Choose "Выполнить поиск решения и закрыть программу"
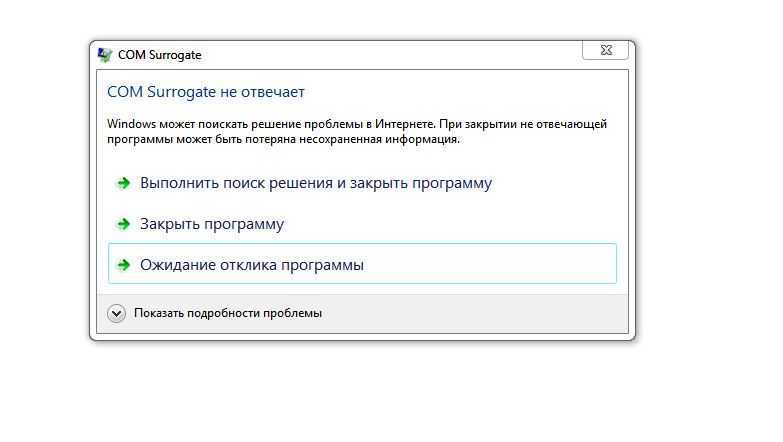Image resolution: width=783 pixels, height=442 pixels. [x=363, y=183]
